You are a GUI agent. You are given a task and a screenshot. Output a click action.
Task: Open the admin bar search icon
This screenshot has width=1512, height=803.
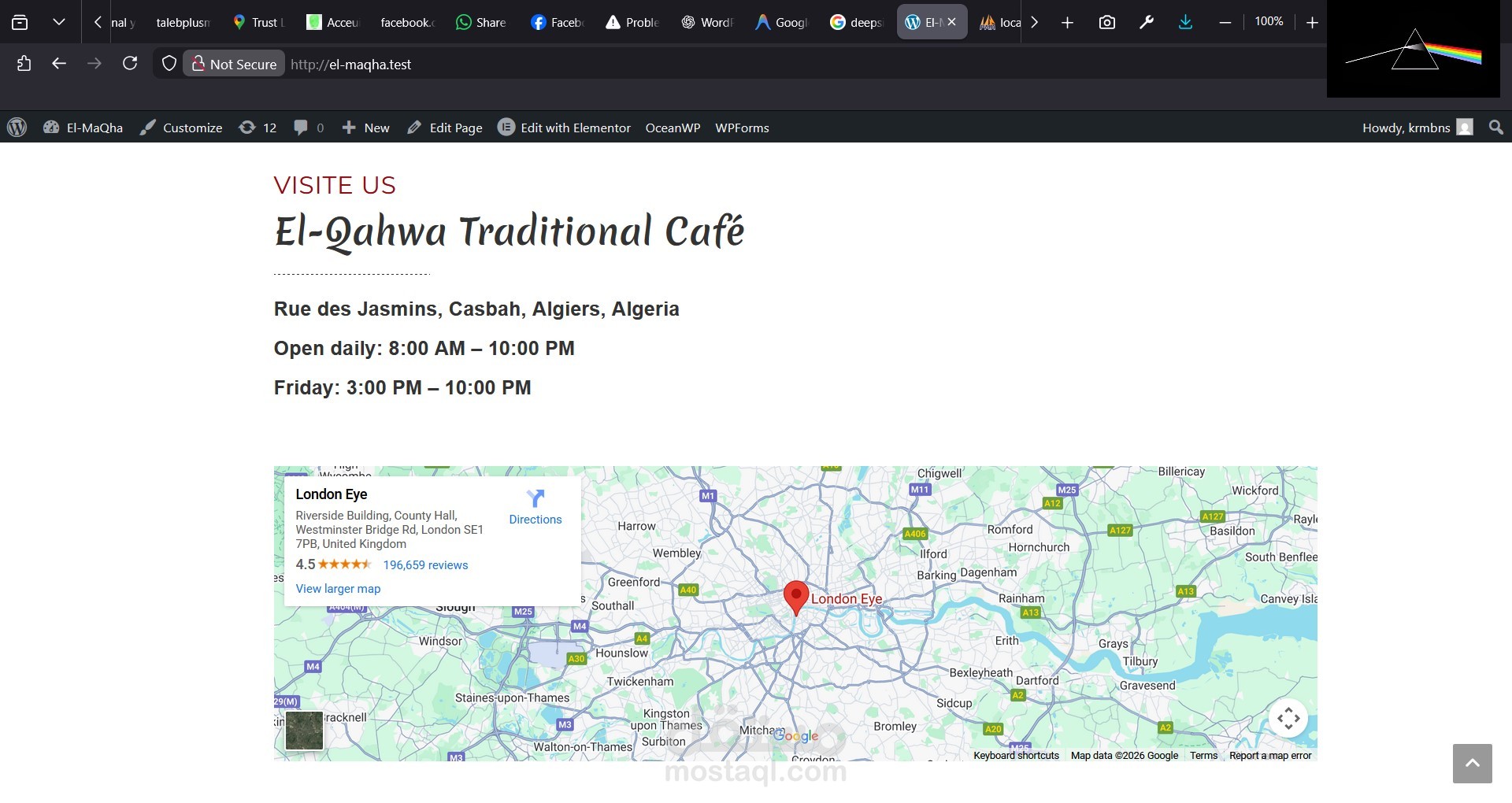pos(1496,128)
